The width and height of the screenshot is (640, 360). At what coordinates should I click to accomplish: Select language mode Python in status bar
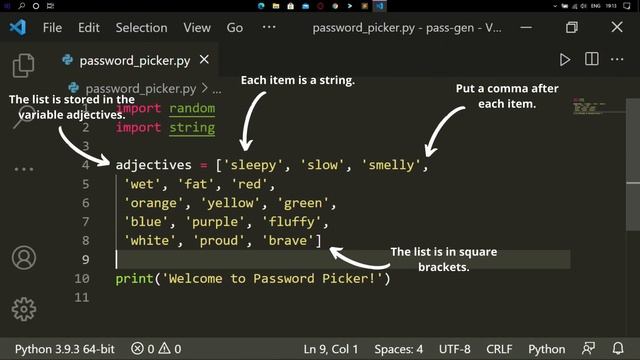(x=547, y=349)
